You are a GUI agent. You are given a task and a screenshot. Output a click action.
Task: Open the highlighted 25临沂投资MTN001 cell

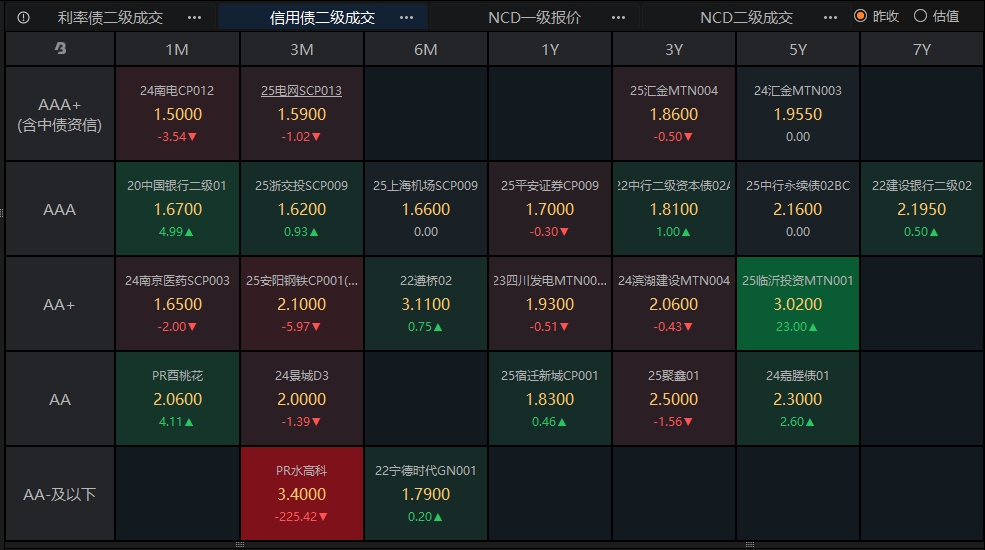(x=798, y=304)
